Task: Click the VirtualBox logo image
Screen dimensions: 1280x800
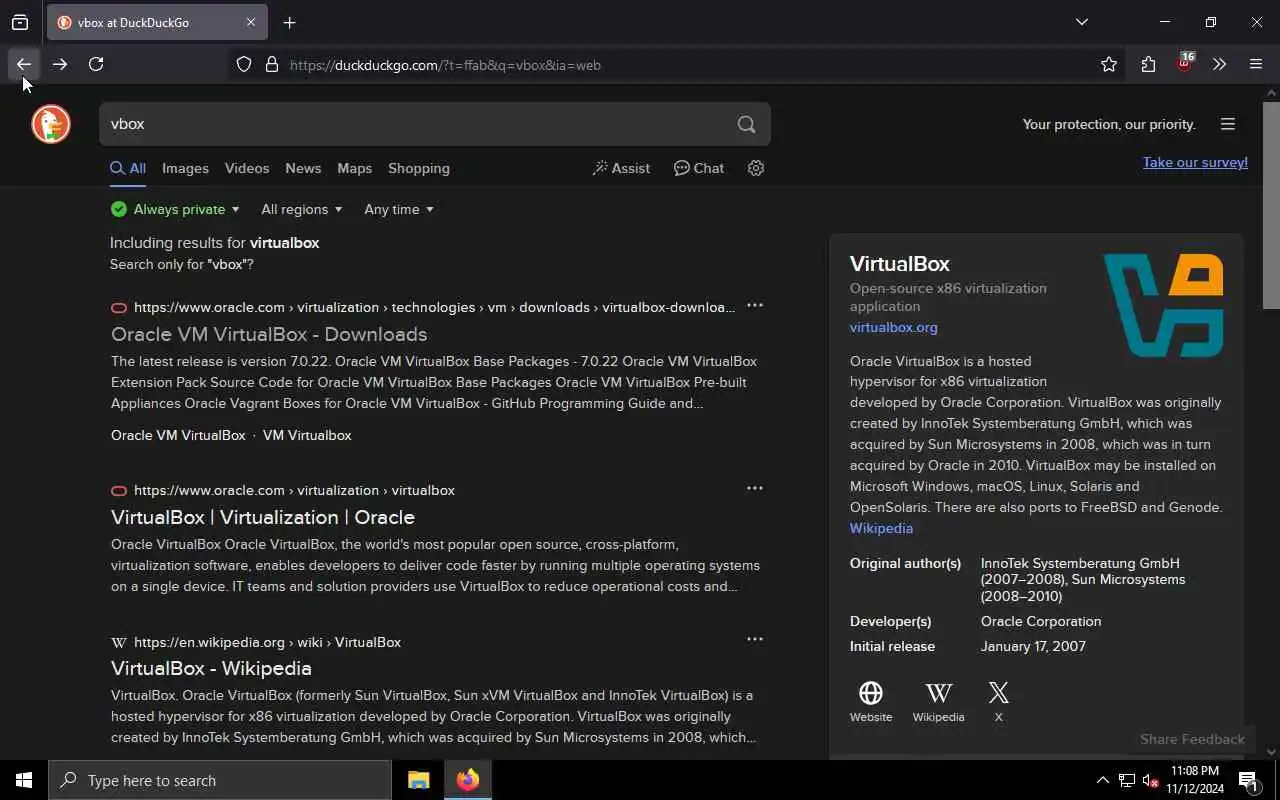Action: [x=1163, y=305]
